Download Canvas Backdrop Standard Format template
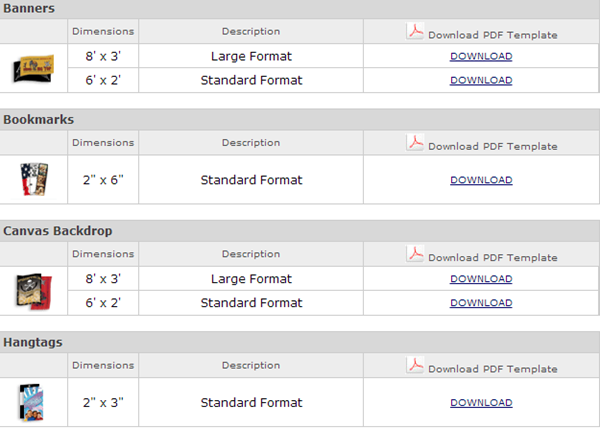This screenshot has height=429, width=600. (481, 303)
